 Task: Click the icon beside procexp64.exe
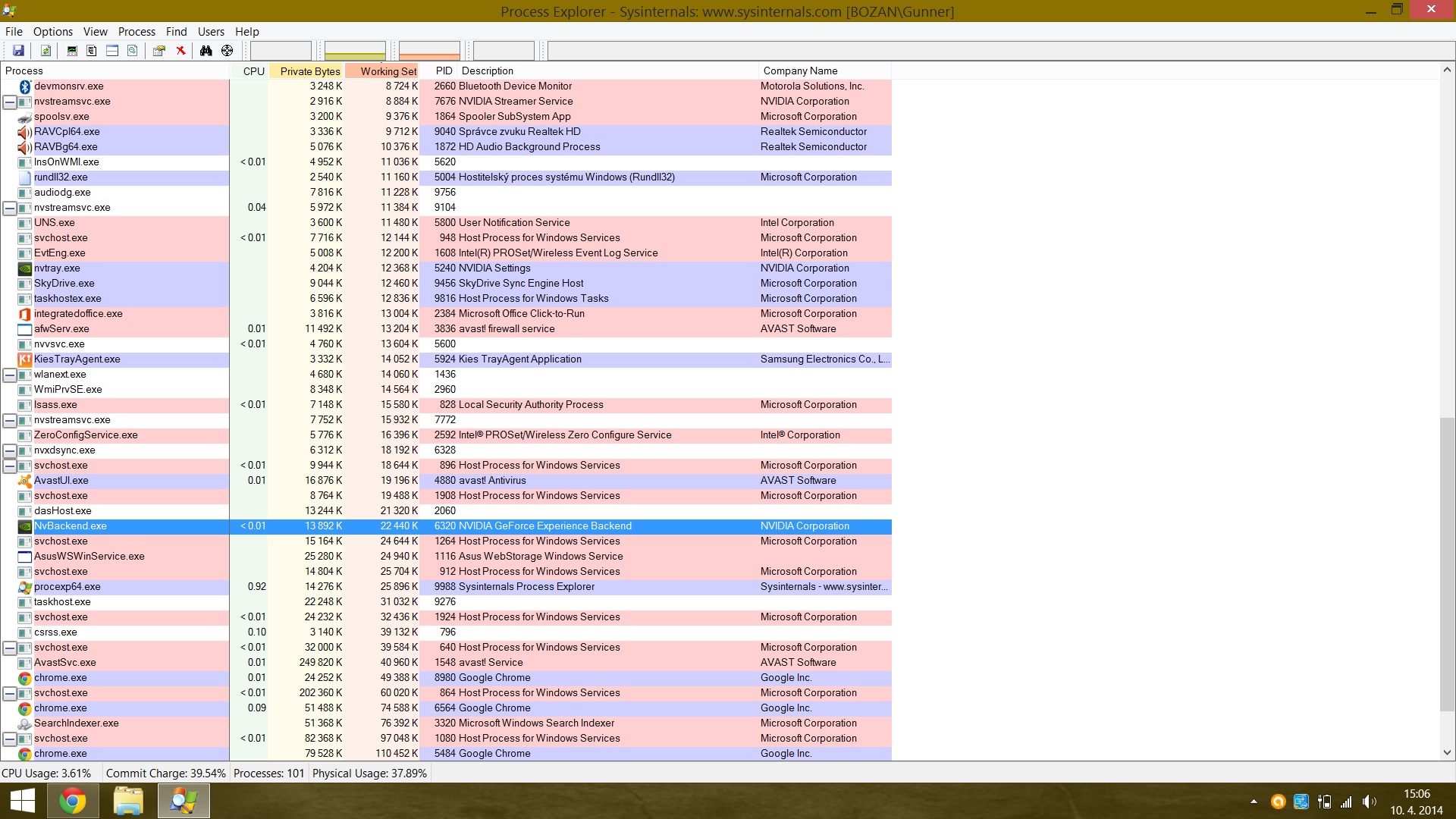point(25,587)
